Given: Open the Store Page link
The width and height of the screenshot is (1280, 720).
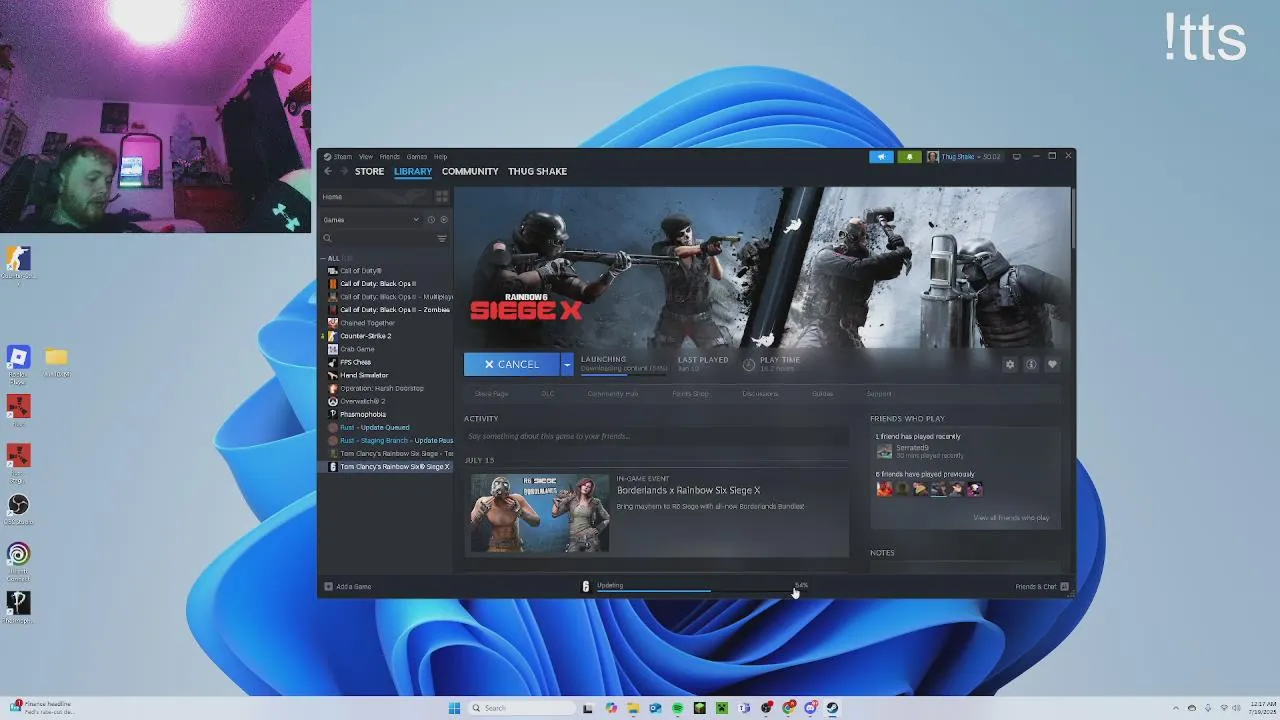Looking at the screenshot, I should [x=491, y=394].
